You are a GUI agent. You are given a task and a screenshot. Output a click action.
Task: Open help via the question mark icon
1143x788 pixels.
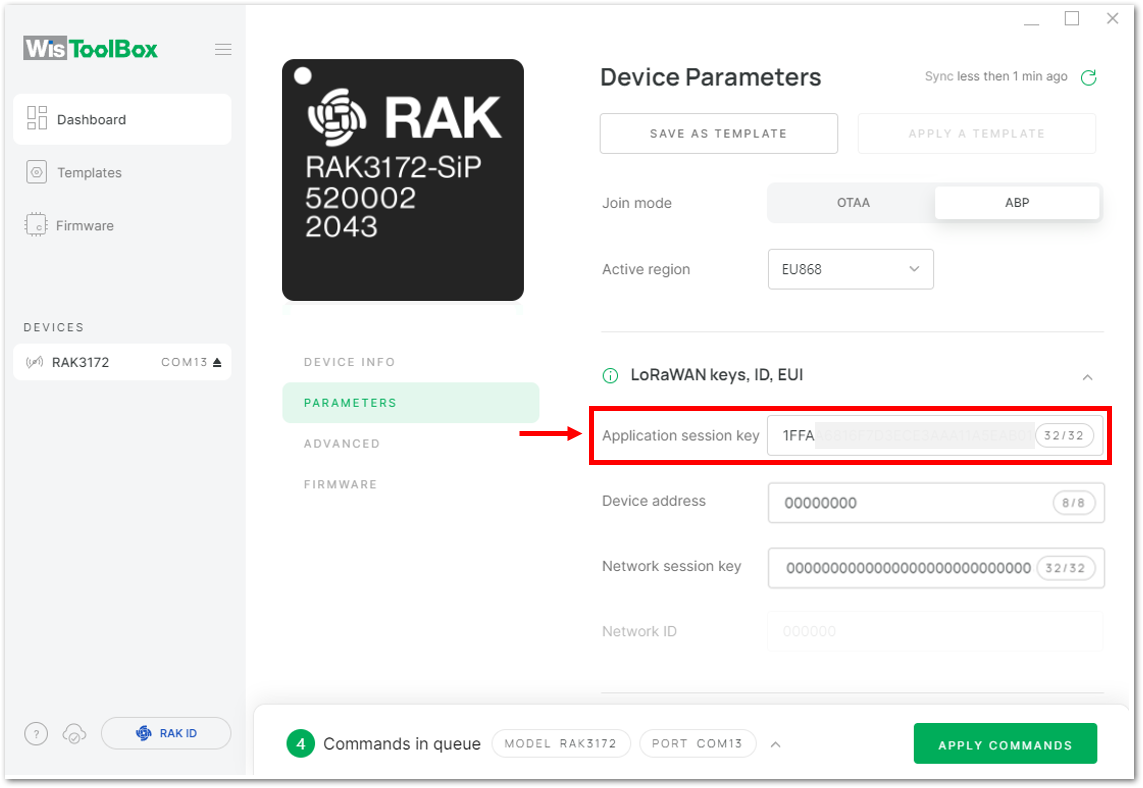36,733
